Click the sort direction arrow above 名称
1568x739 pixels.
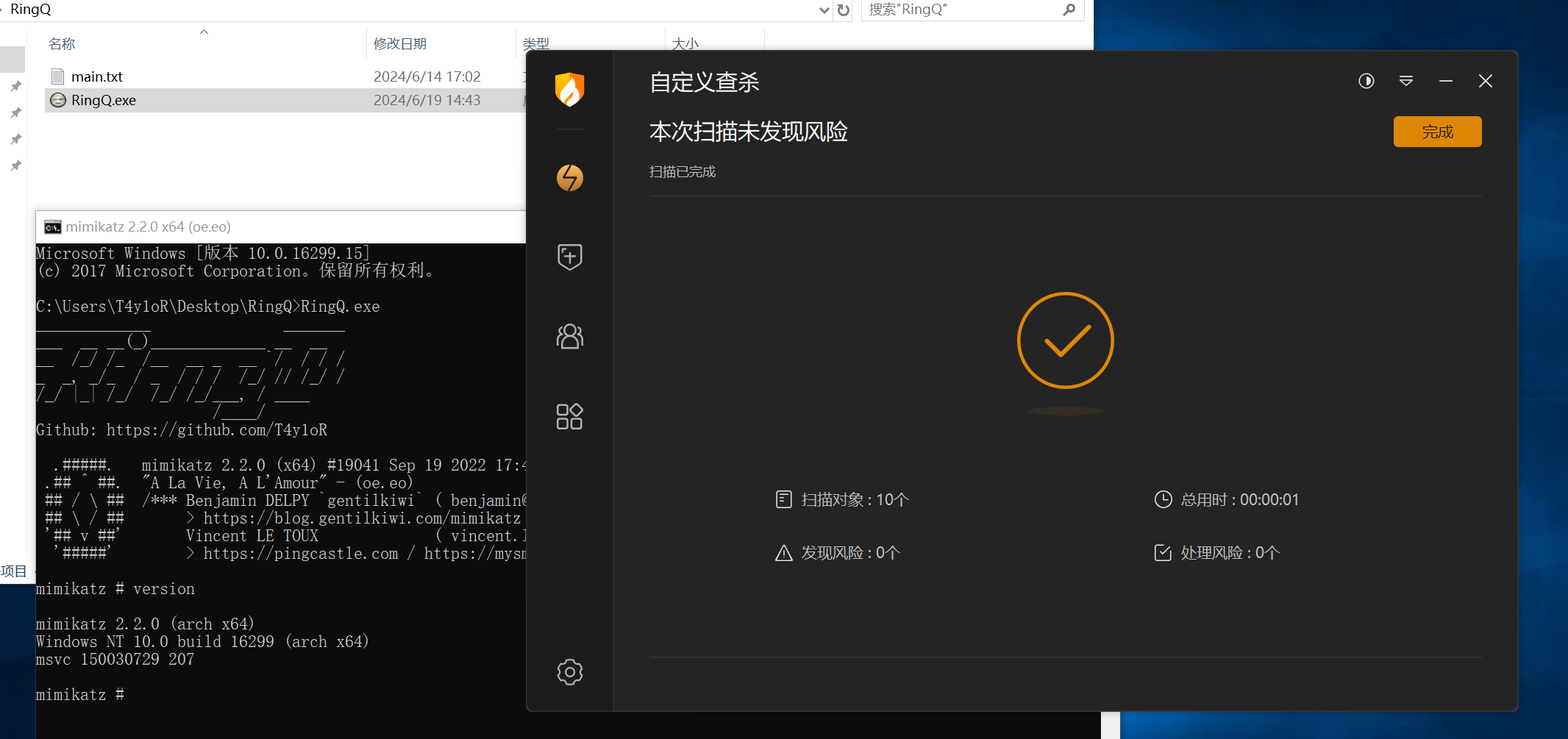point(204,32)
